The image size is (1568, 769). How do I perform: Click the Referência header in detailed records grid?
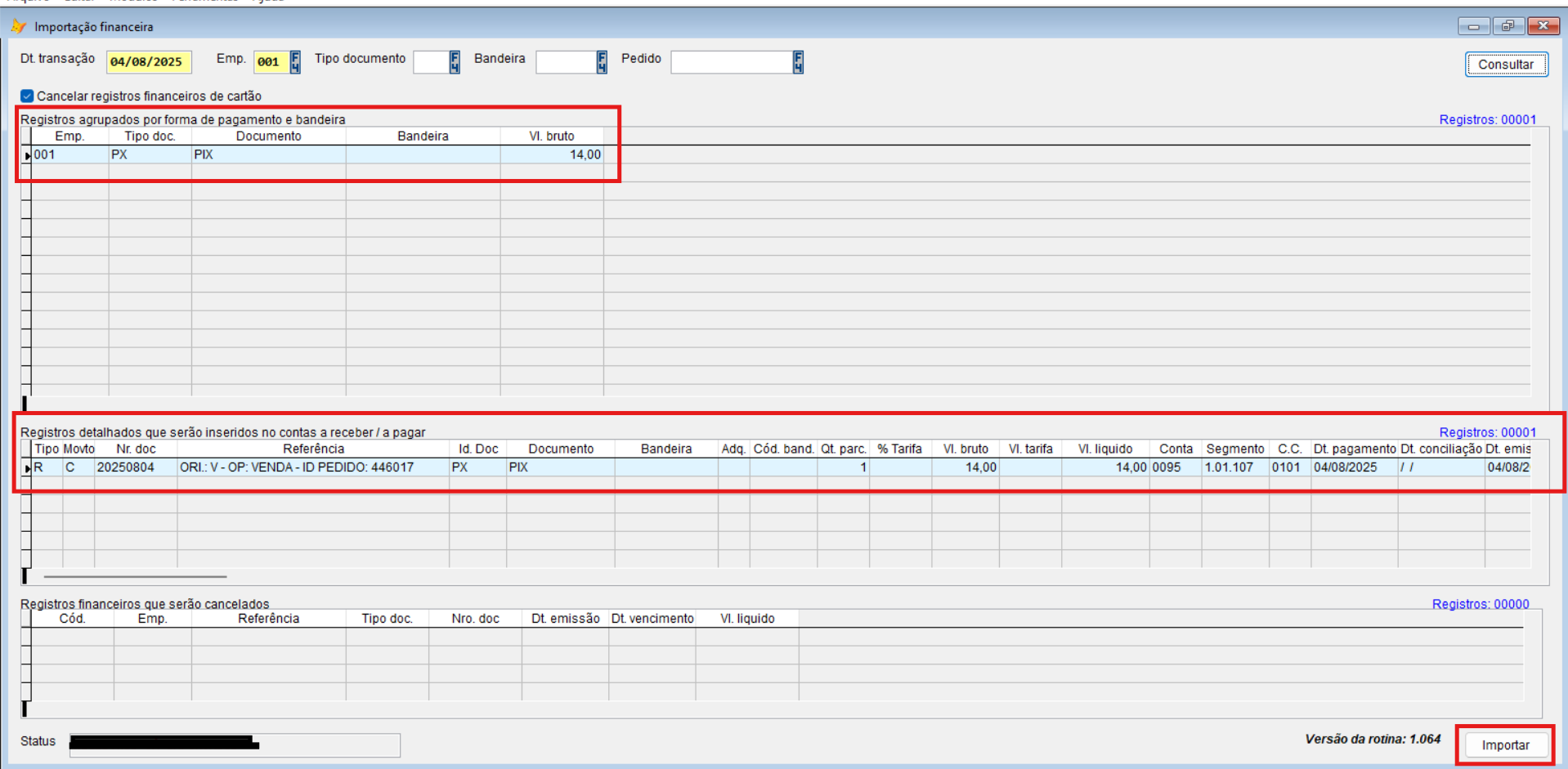click(313, 449)
